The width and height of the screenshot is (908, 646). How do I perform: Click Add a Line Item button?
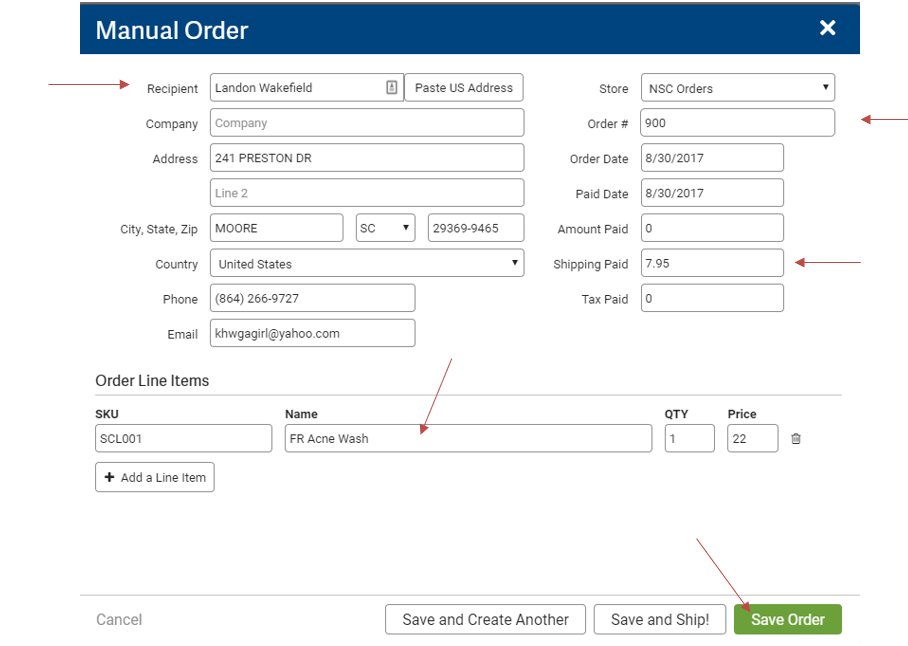pos(155,477)
